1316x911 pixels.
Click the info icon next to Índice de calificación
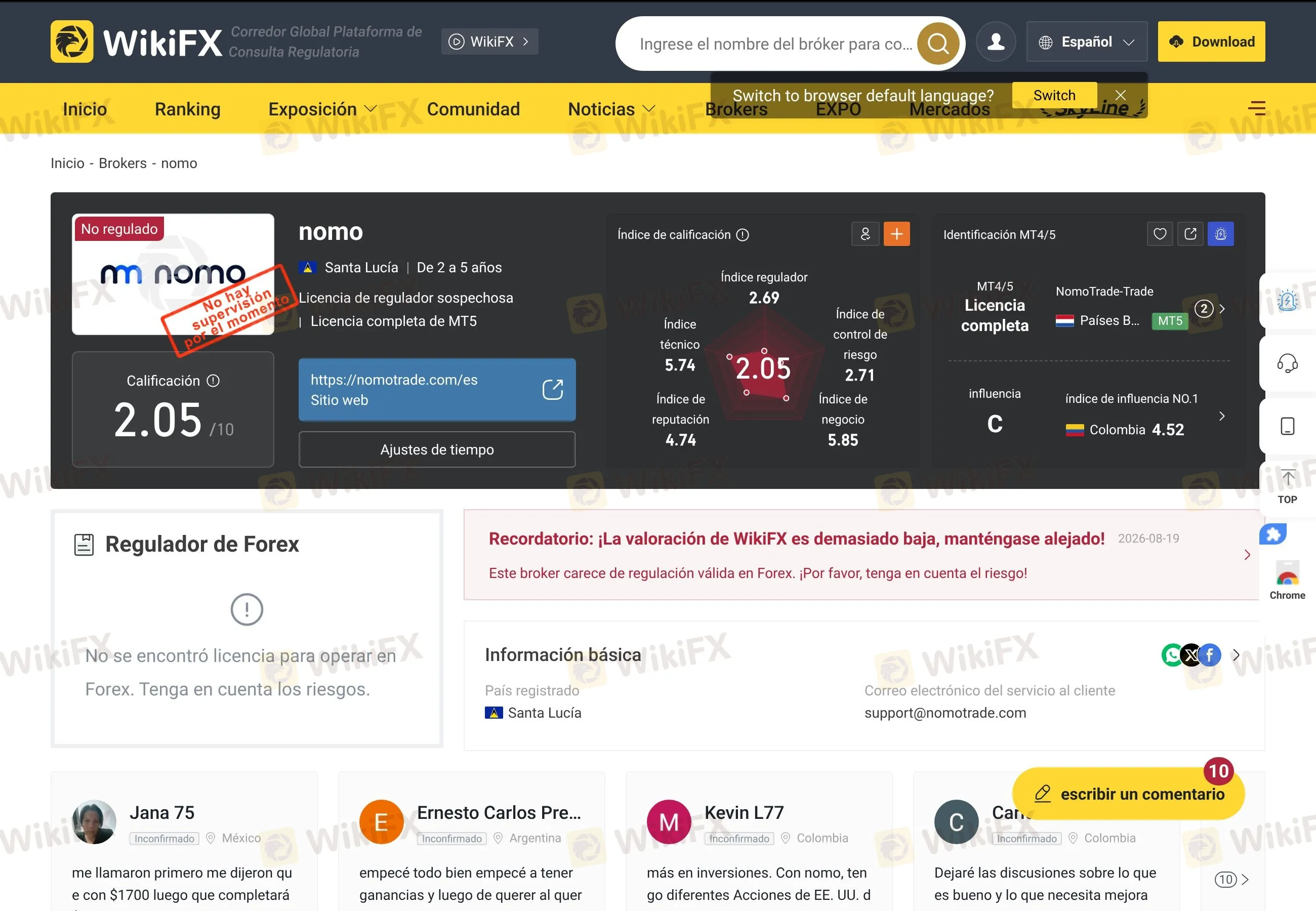tap(743, 235)
